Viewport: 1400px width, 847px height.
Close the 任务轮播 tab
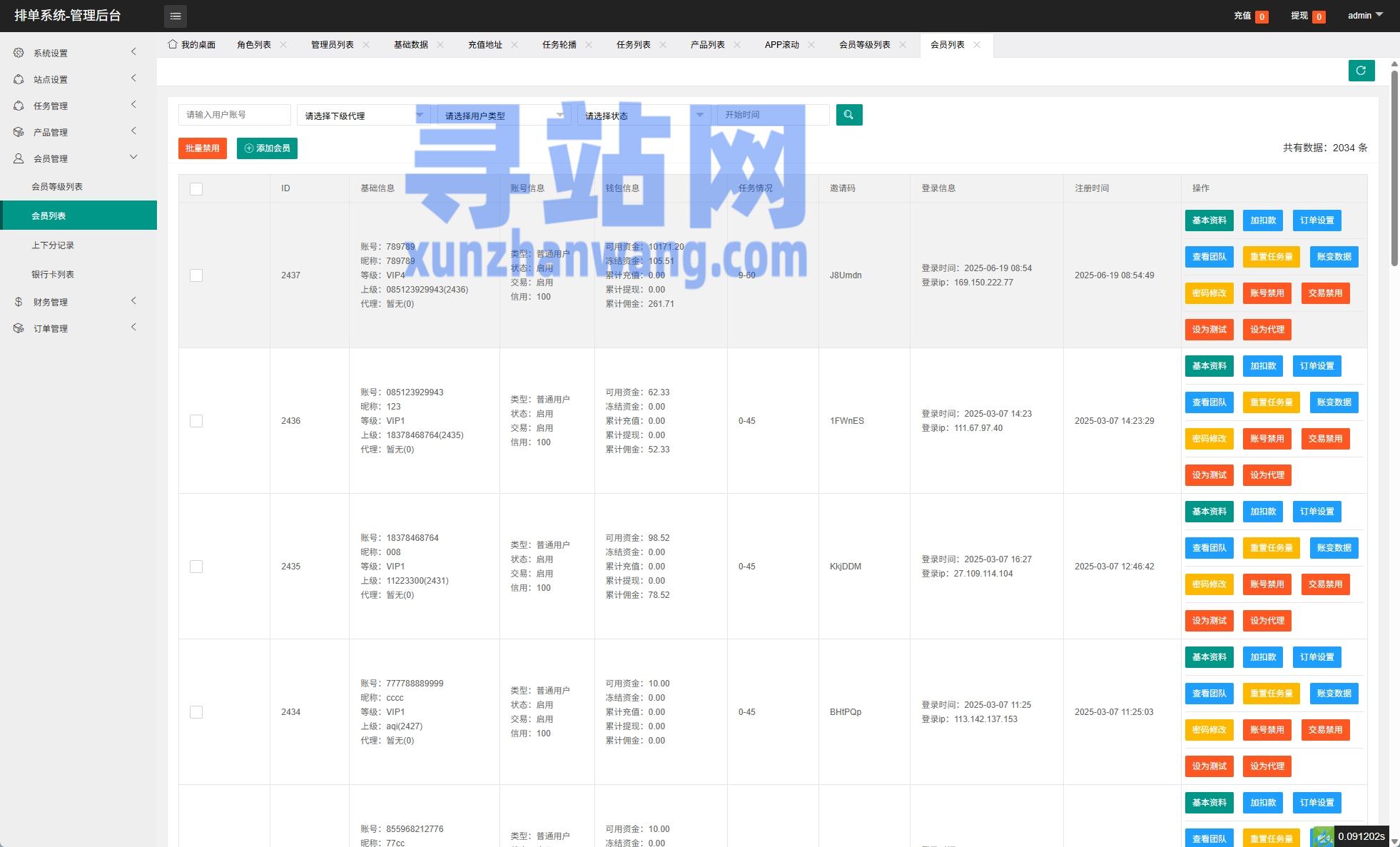tap(589, 44)
